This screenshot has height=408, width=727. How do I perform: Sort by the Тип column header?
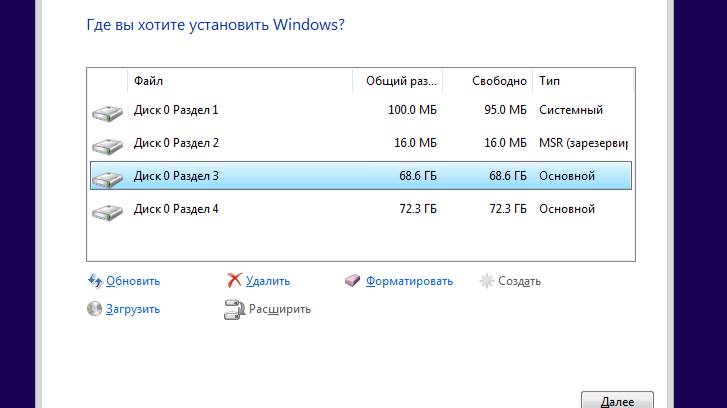[x=583, y=81]
